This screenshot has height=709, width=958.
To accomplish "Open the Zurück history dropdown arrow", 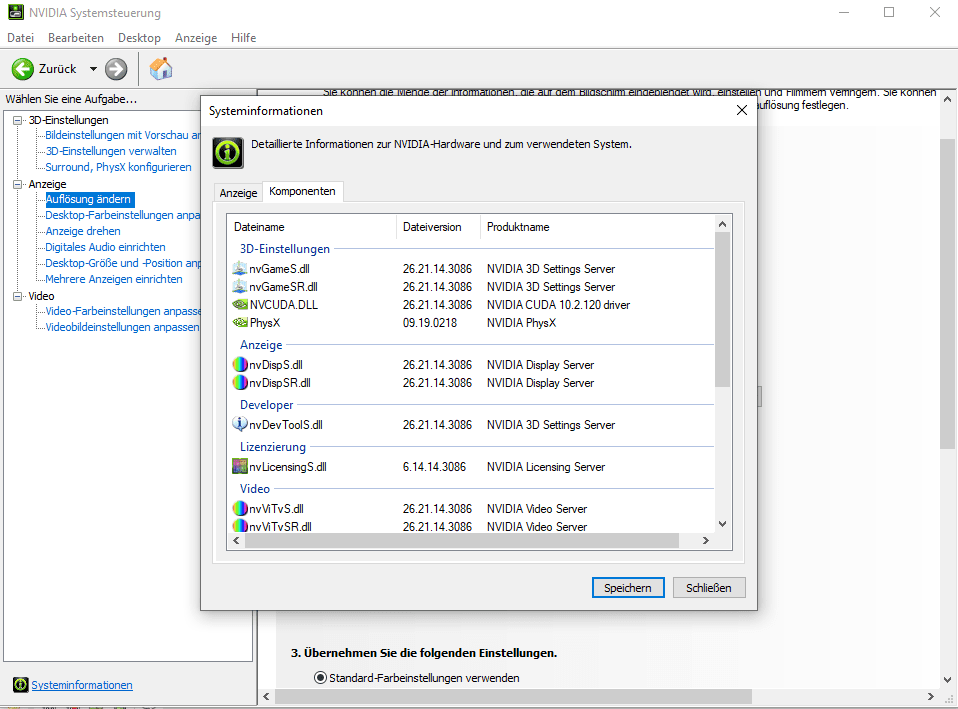I will coord(93,69).
